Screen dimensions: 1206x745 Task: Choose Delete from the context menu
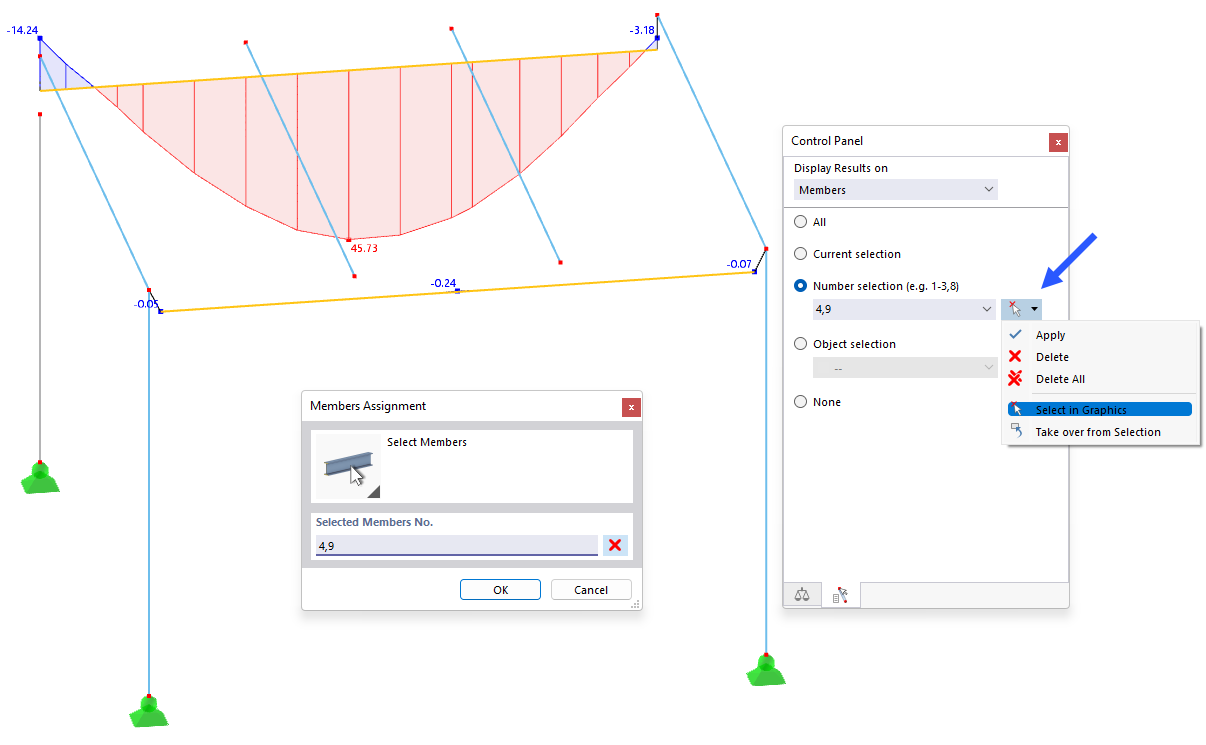tap(1100, 357)
